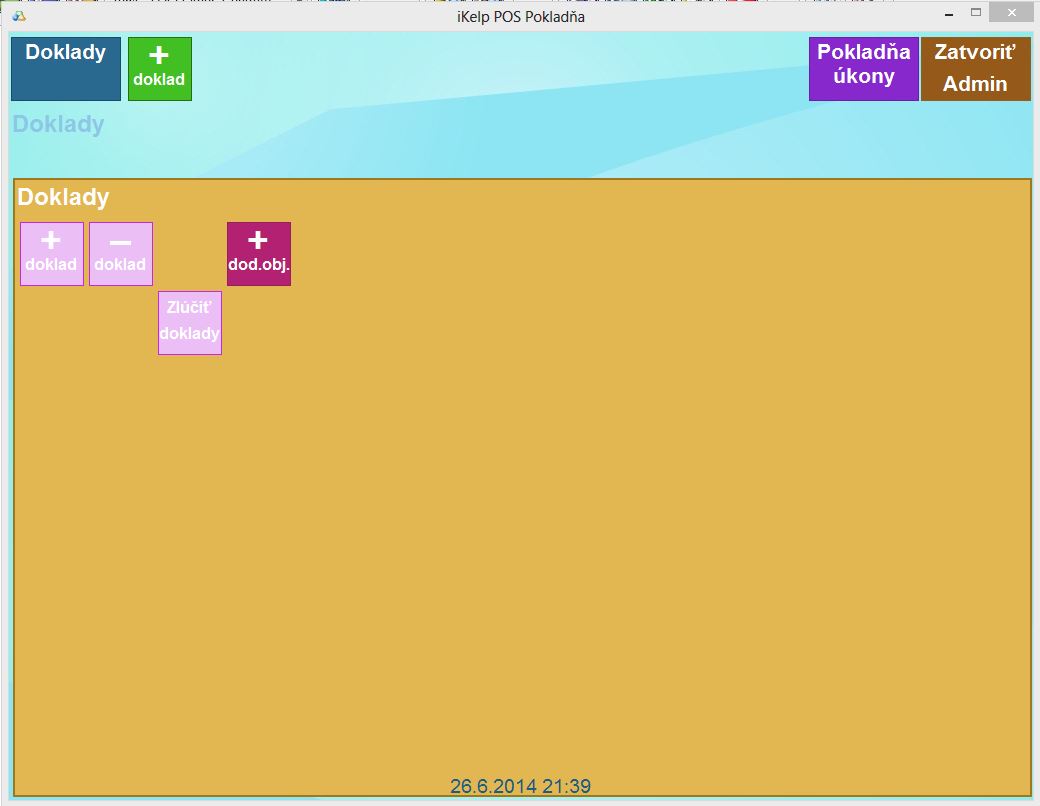Add supplier order with plus dod.obj. button
Viewport: 1040px width, 806px height.
coord(258,254)
